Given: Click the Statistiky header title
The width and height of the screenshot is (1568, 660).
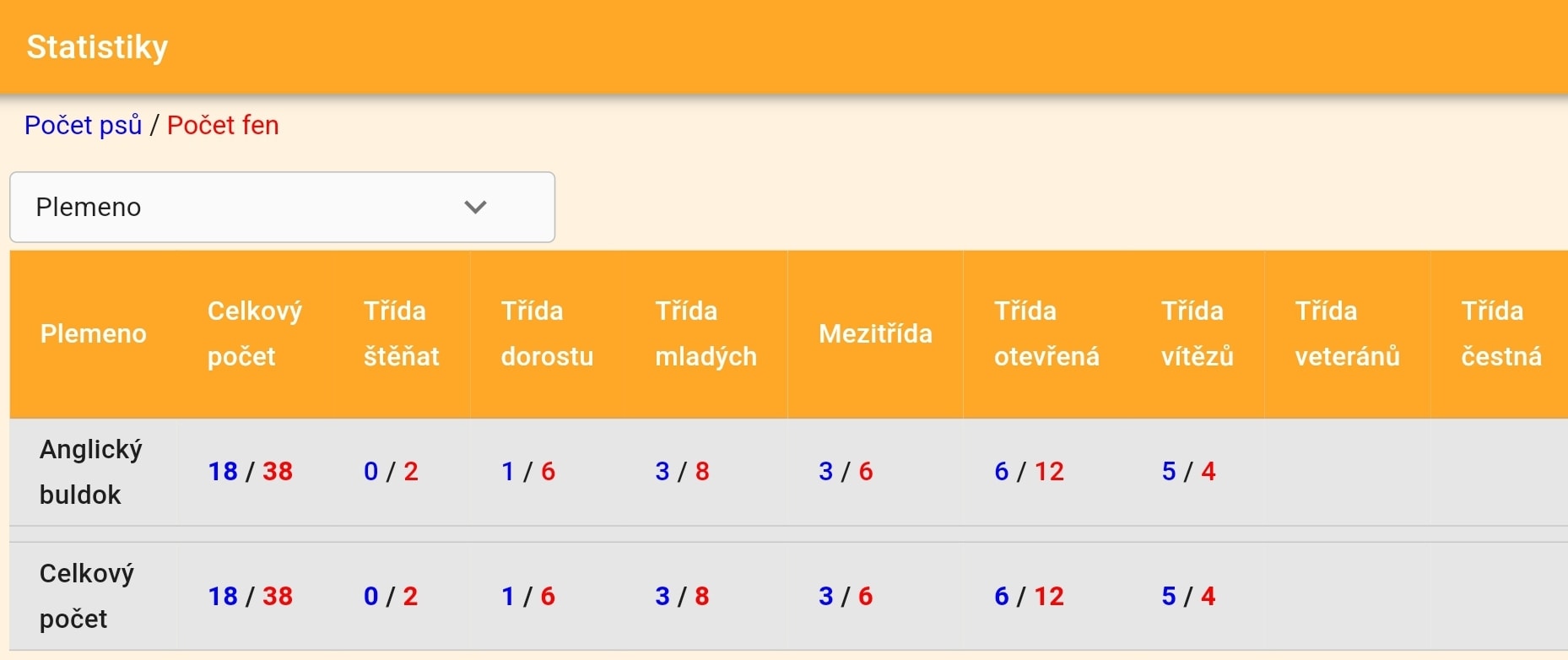Looking at the screenshot, I should point(97,46).
